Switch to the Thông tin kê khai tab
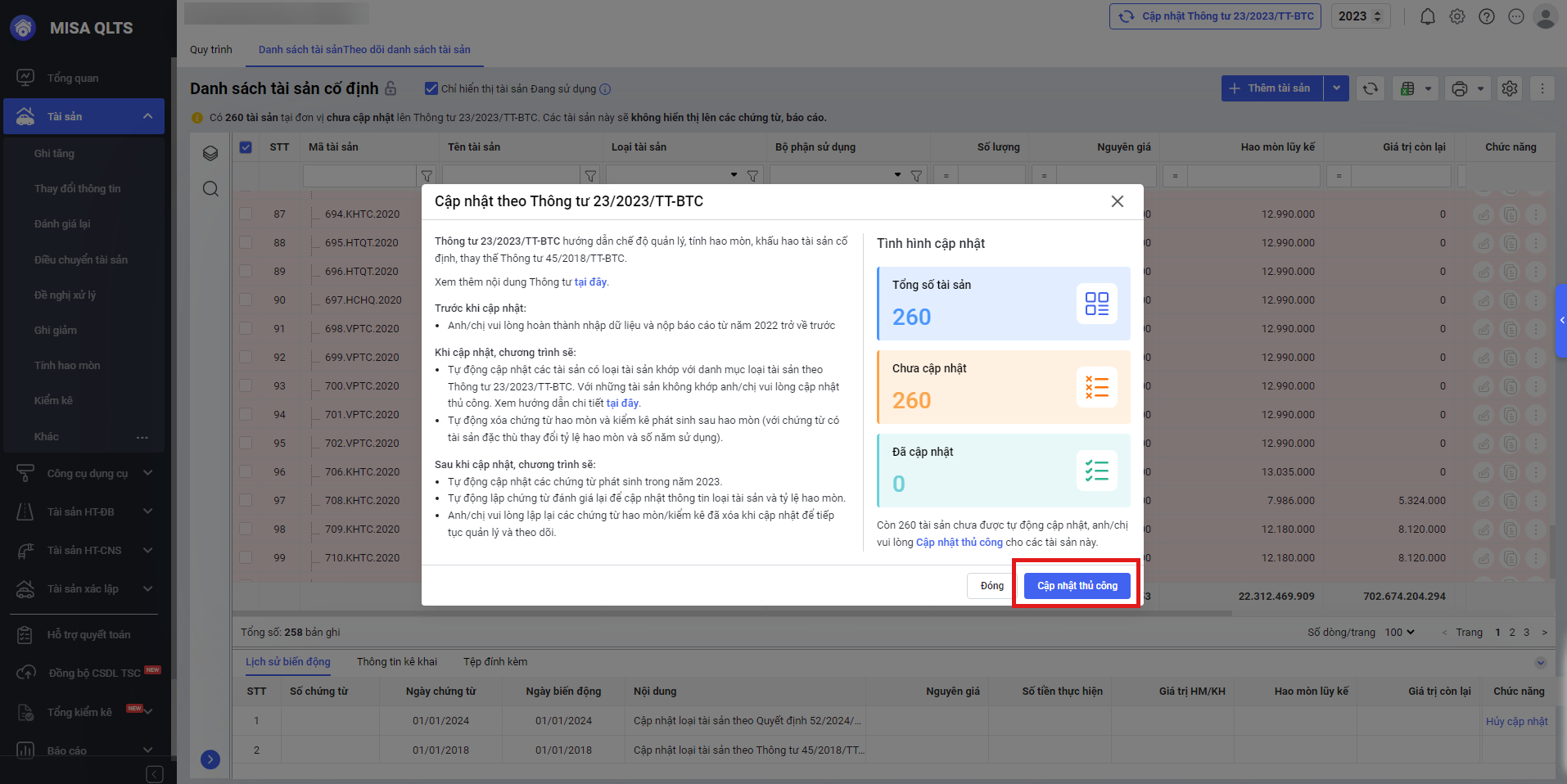This screenshot has height=784, width=1567. coord(396,661)
